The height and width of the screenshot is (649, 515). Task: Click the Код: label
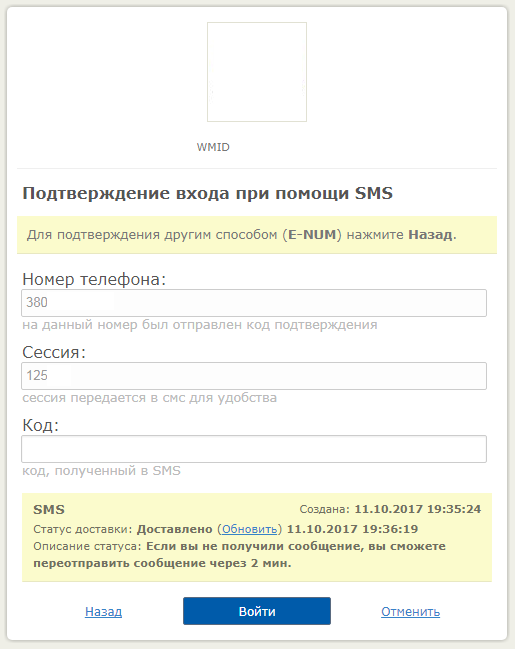(41, 425)
